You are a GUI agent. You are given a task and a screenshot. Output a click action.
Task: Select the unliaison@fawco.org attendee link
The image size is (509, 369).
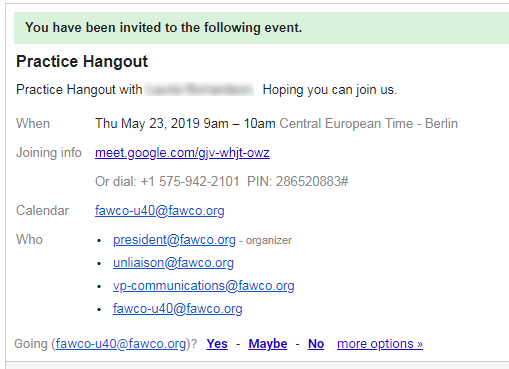[173, 263]
